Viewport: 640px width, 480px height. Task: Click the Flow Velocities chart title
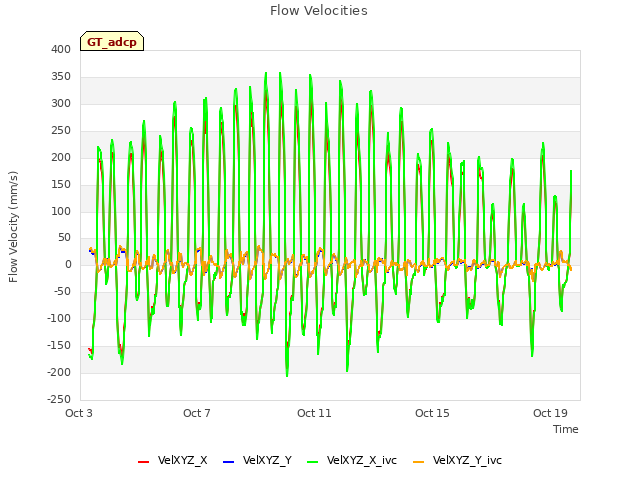[319, 10]
